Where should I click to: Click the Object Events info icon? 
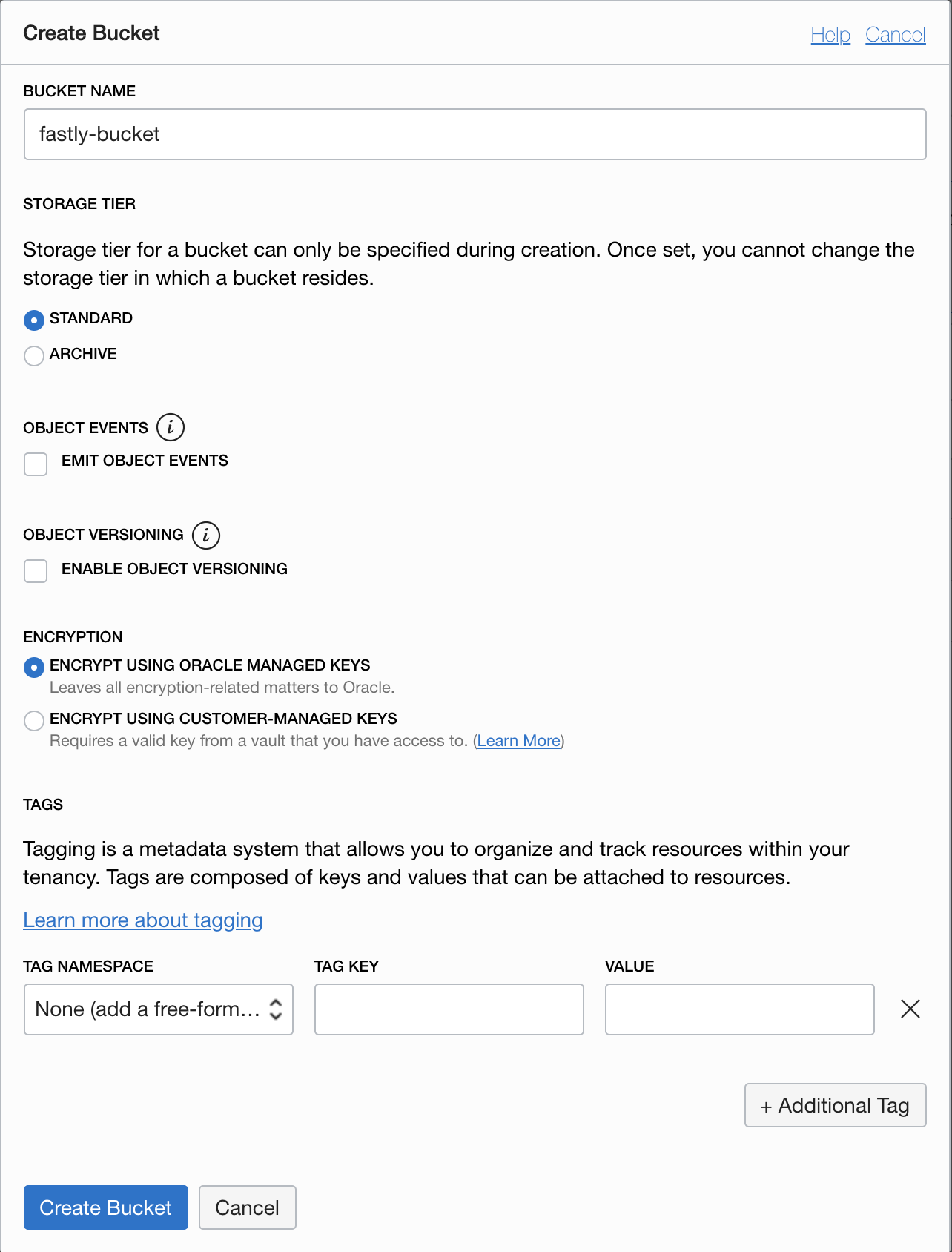[170, 427]
